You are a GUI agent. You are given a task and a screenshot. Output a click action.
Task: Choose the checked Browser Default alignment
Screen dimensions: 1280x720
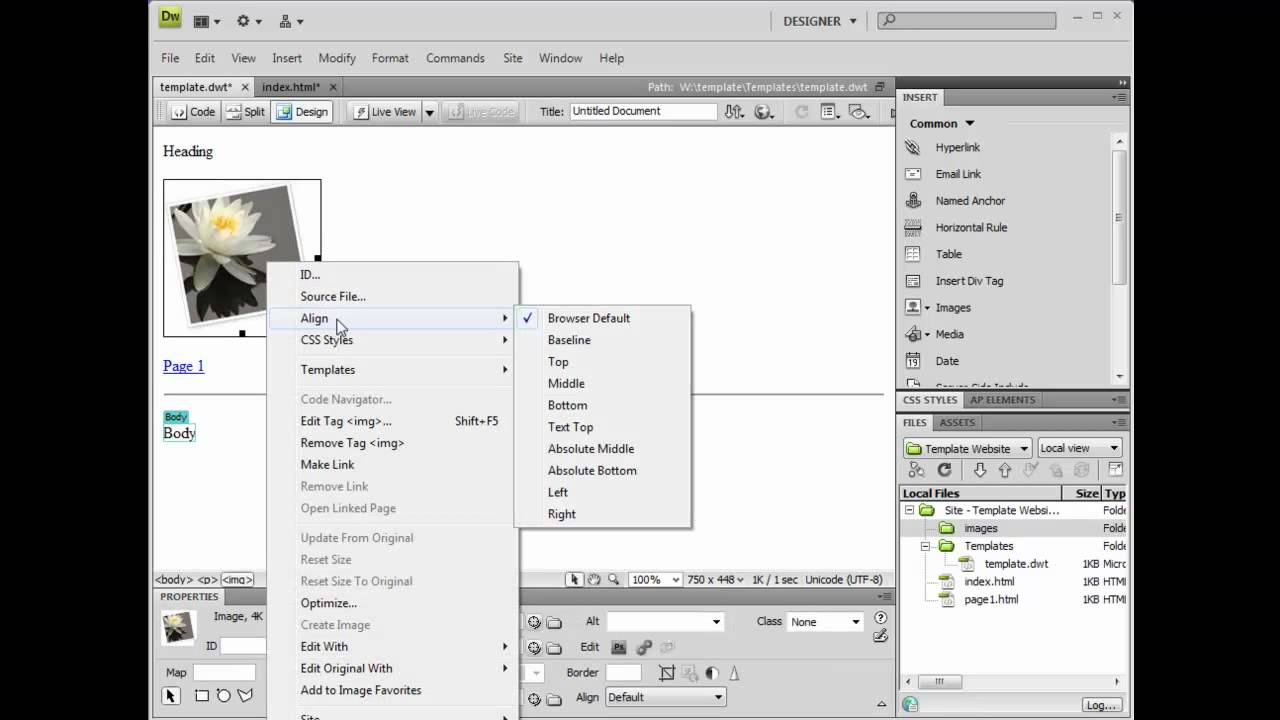pos(588,318)
